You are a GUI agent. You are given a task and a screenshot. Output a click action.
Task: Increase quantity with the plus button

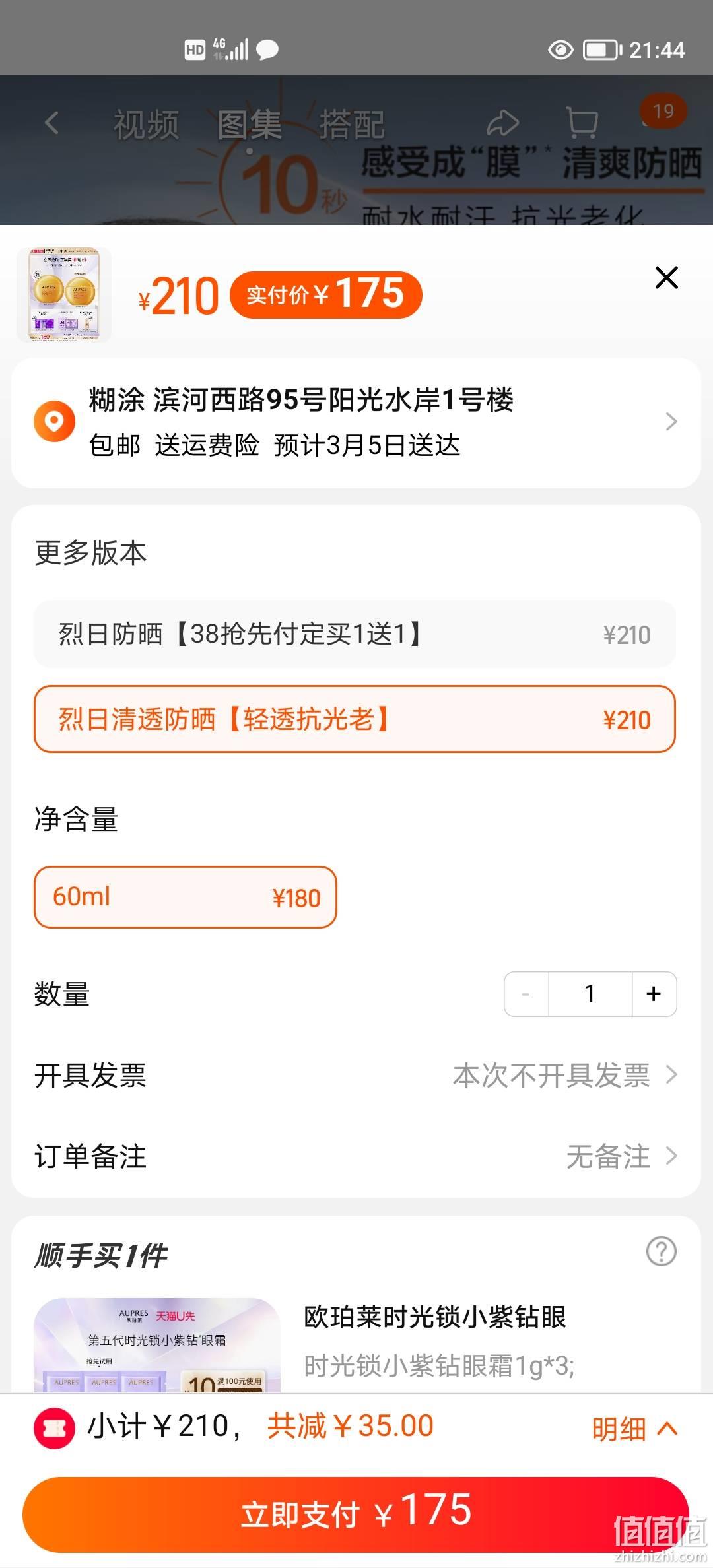[654, 994]
